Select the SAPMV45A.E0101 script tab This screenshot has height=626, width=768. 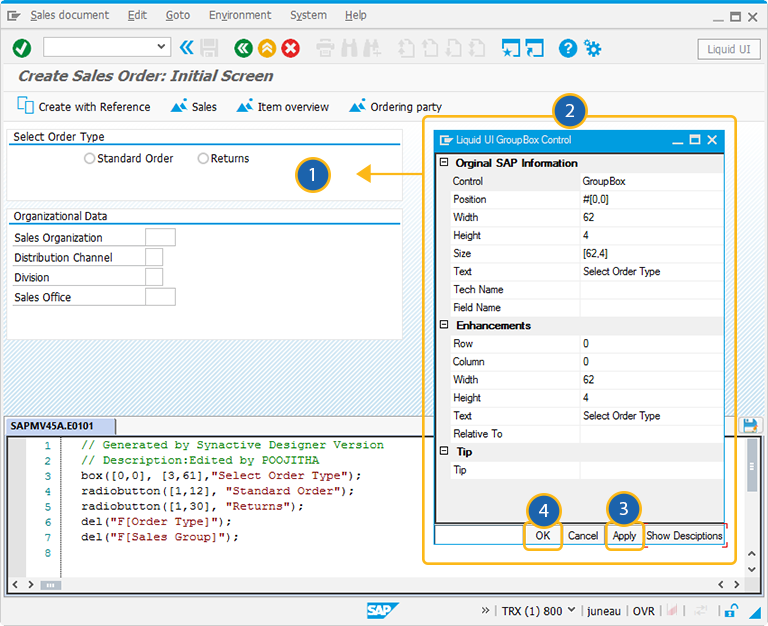click(x=60, y=426)
